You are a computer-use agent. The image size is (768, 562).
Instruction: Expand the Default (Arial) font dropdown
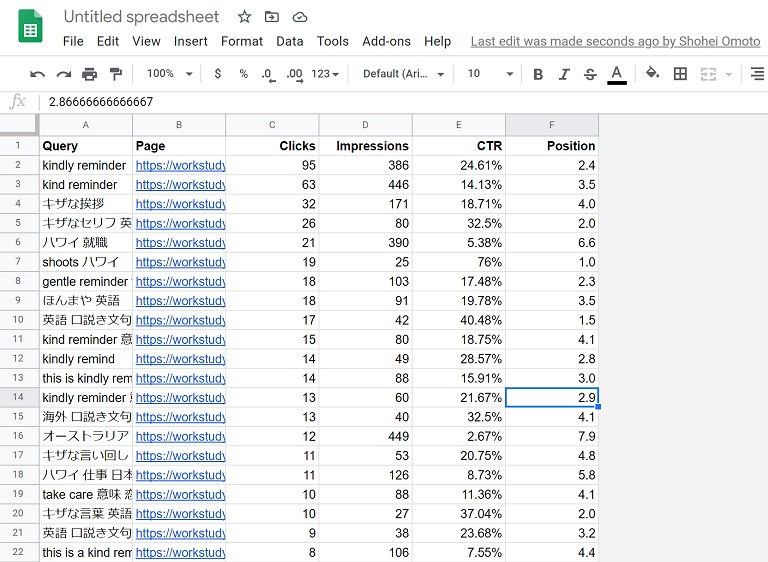(402, 74)
